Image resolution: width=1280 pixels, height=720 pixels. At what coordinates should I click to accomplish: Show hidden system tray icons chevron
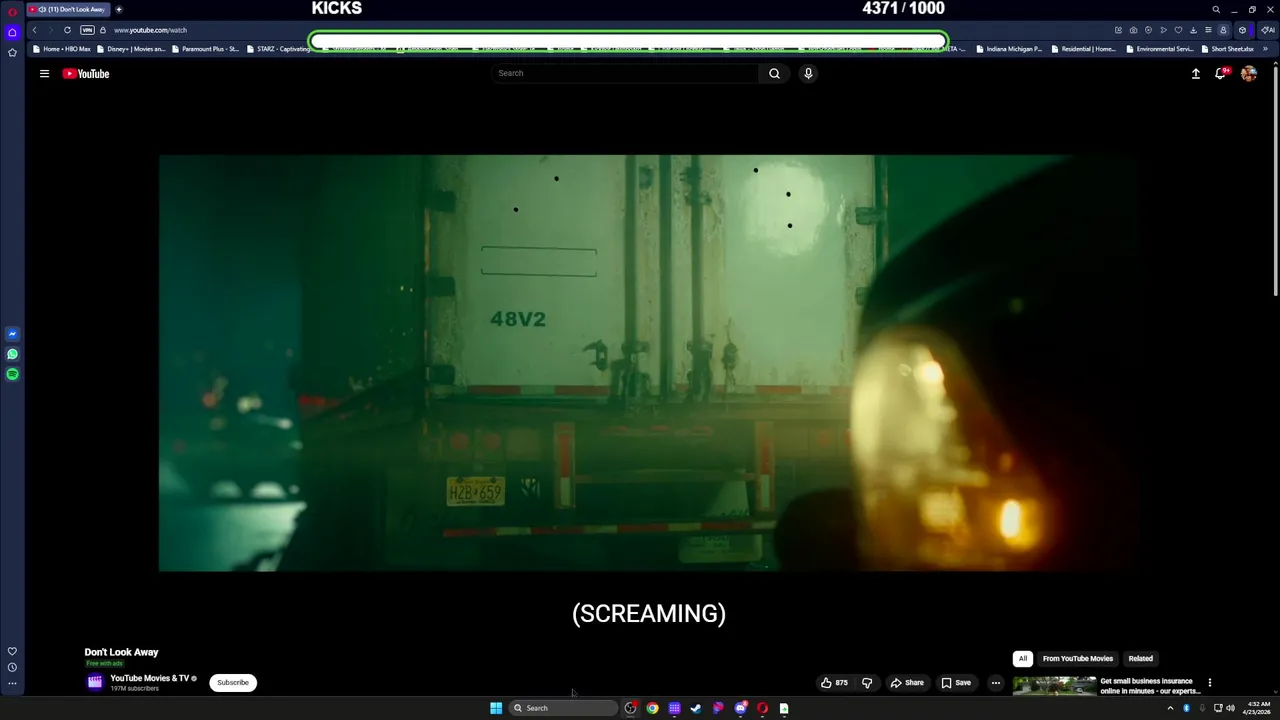coord(1170,708)
